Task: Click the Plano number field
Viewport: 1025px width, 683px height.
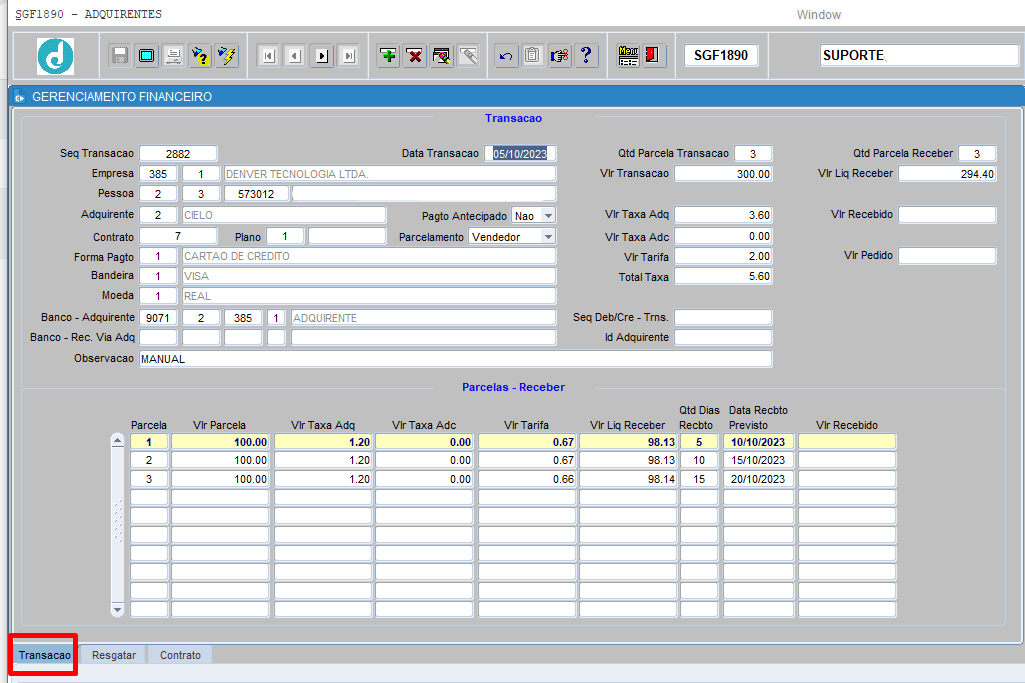Action: 285,236
